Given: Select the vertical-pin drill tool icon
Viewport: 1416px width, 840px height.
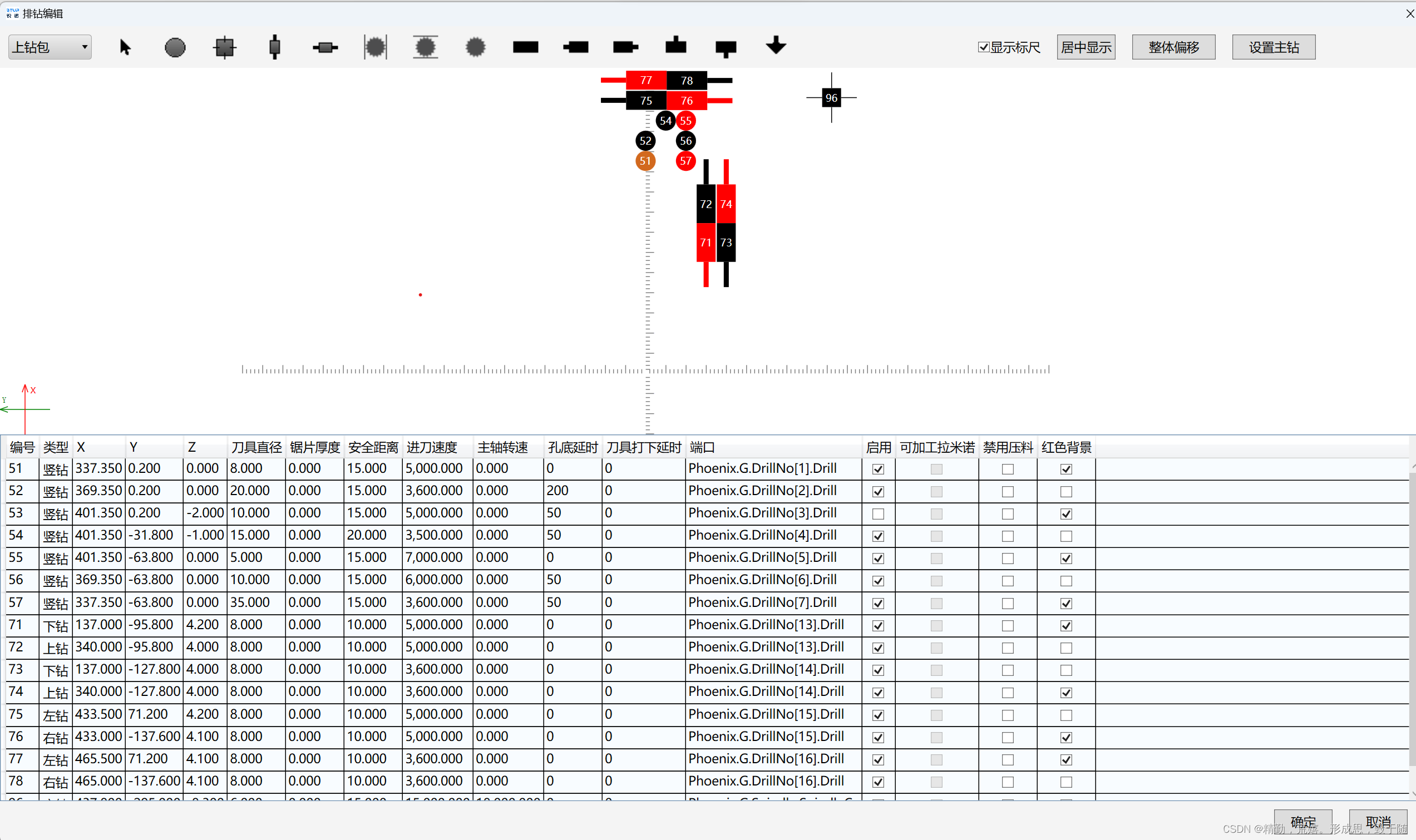Looking at the screenshot, I should click(274, 47).
